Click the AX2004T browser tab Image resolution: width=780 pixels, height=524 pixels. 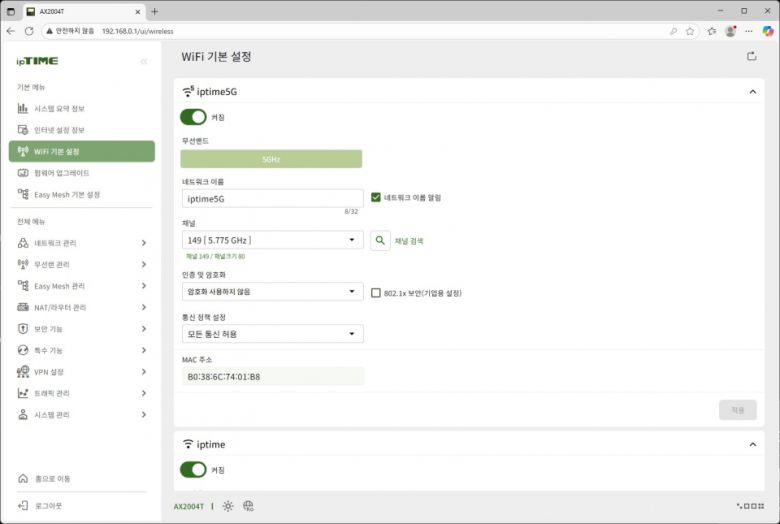(x=84, y=11)
